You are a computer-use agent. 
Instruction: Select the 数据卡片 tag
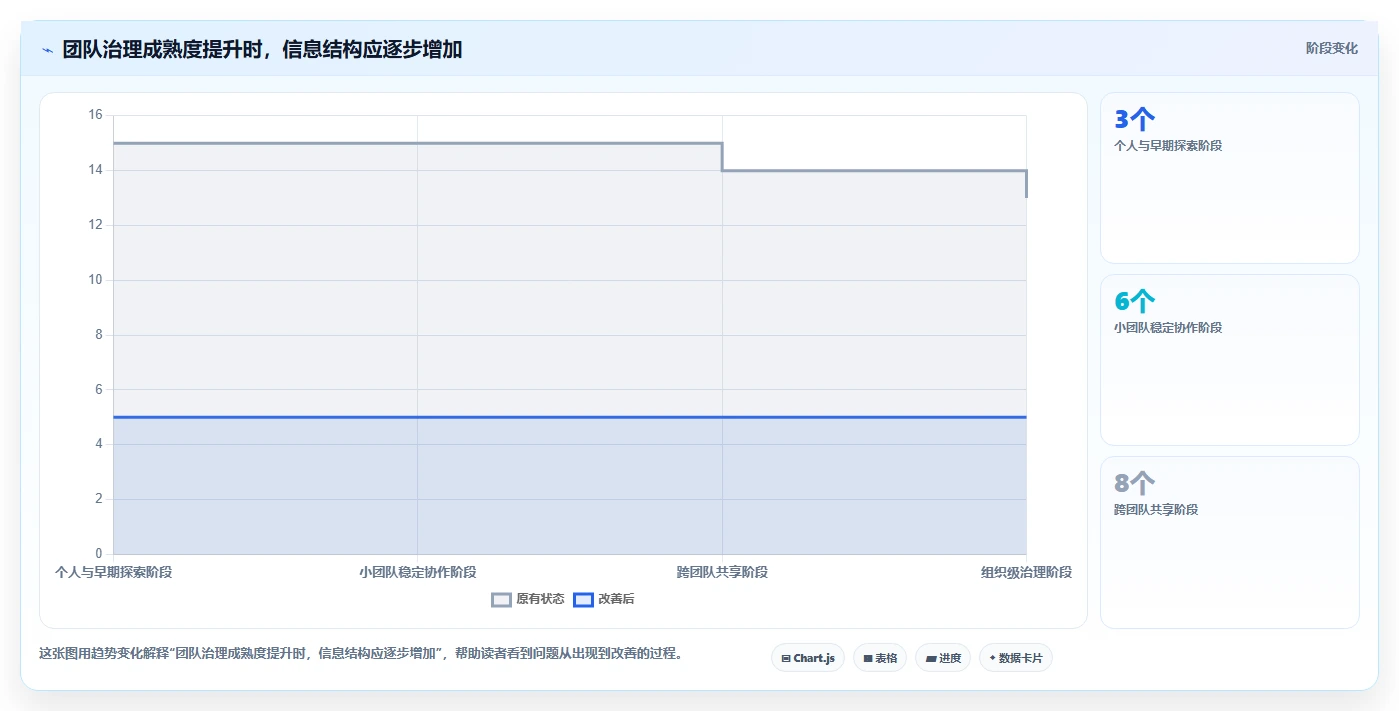pos(1016,658)
